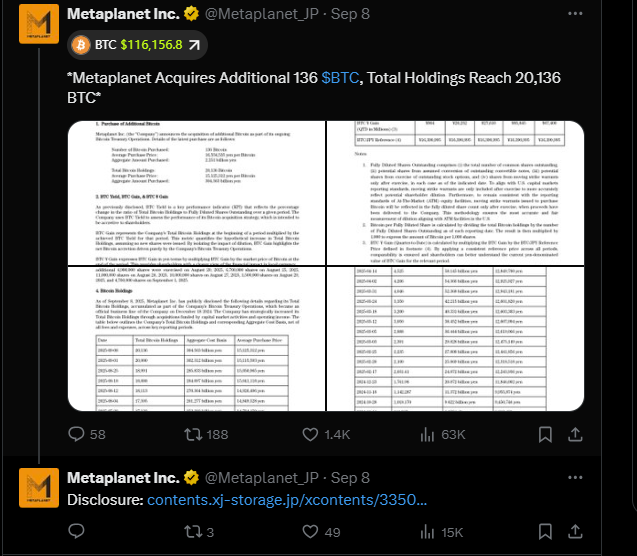Open the $BTC cashtag link

point(342,77)
